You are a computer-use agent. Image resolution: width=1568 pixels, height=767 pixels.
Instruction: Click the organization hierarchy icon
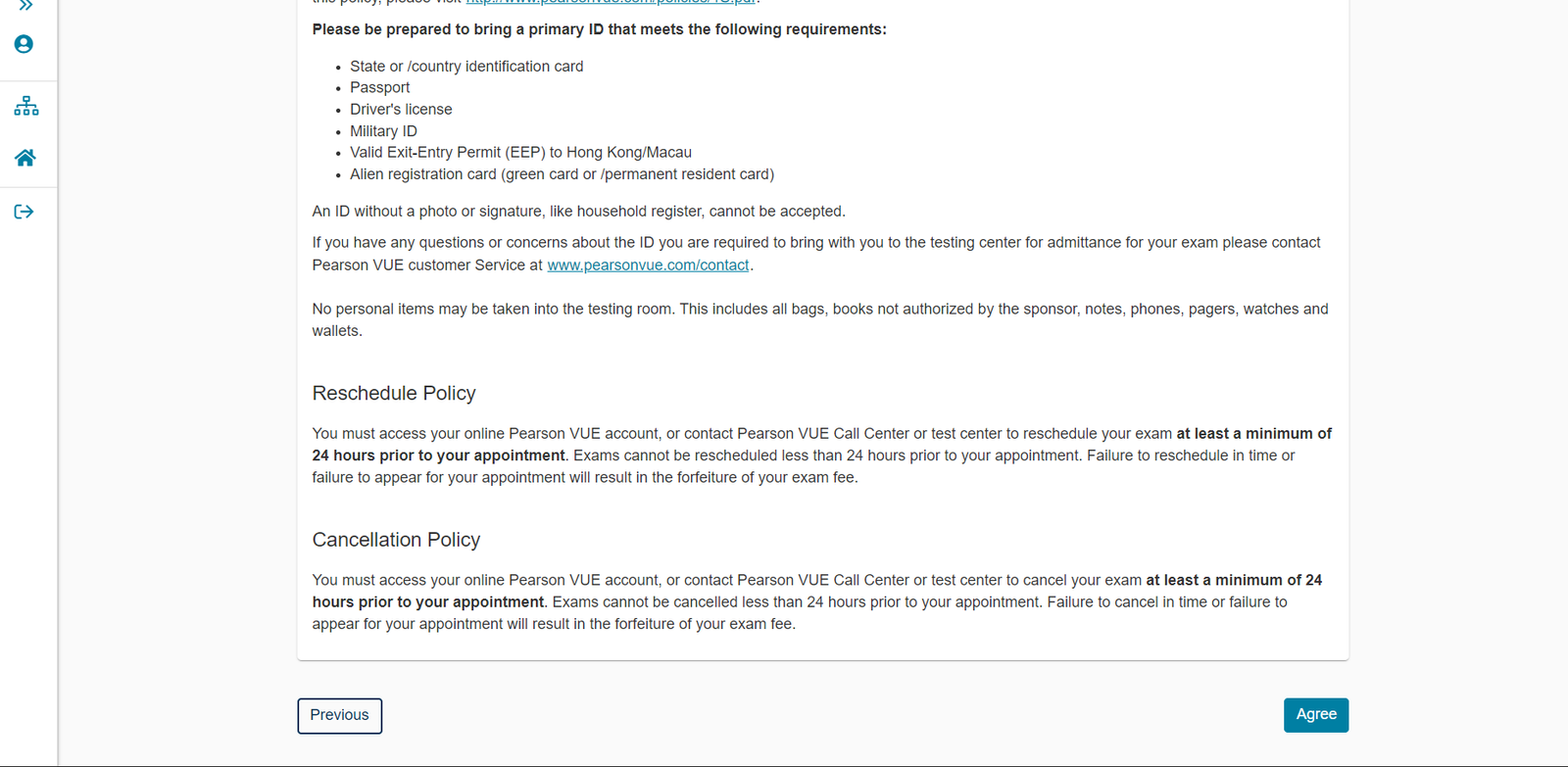(x=25, y=105)
